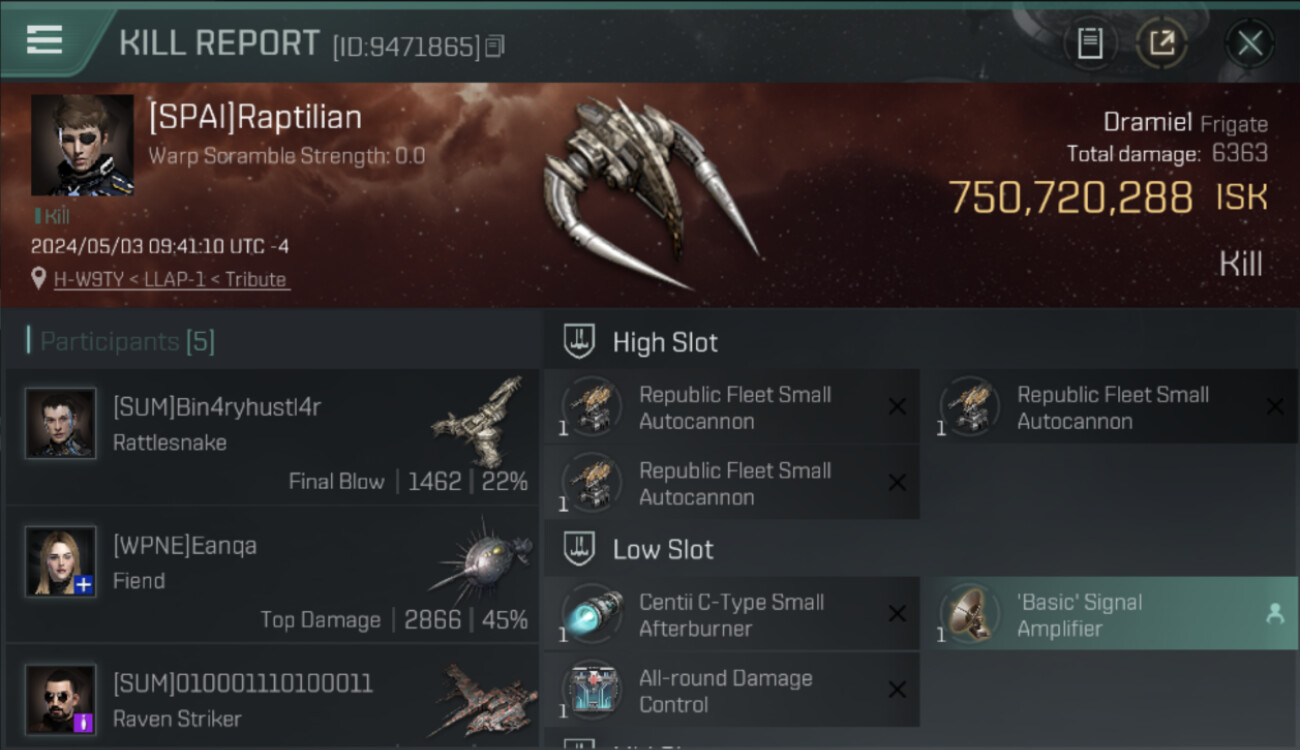The image size is (1300, 750).
Task: Collapse the Low Slot section header
Action: point(921,549)
